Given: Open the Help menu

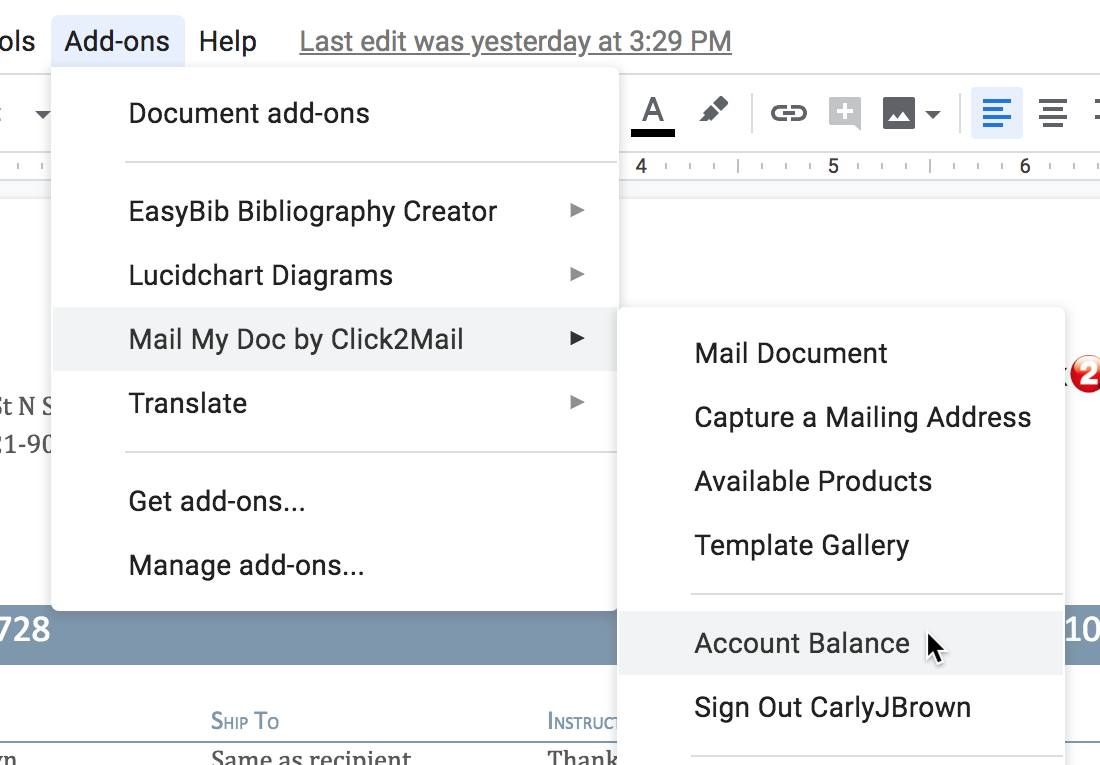Looking at the screenshot, I should tap(227, 41).
